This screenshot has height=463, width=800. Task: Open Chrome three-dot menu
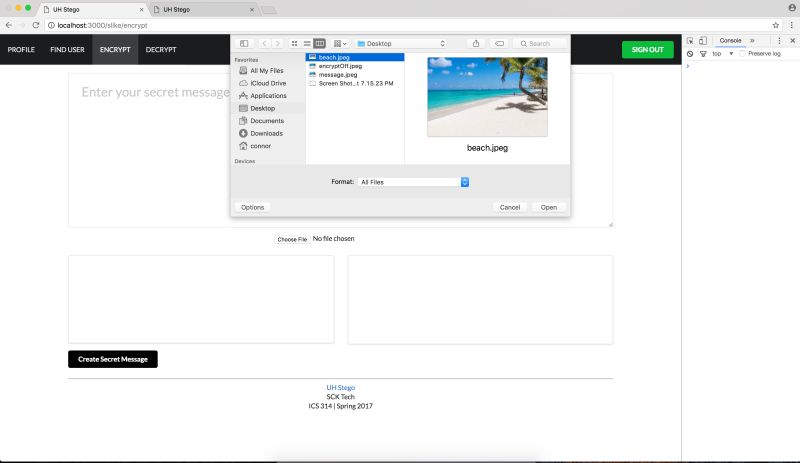click(792, 25)
